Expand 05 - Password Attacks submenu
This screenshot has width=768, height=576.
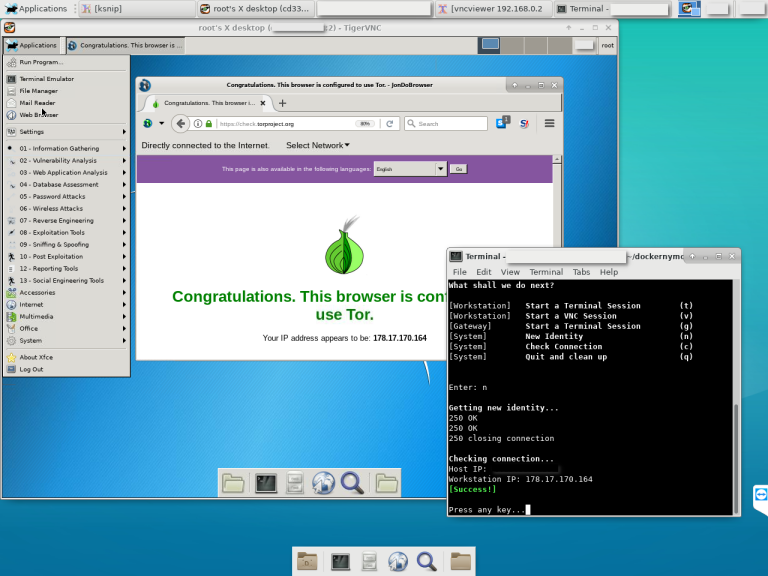coord(67,196)
